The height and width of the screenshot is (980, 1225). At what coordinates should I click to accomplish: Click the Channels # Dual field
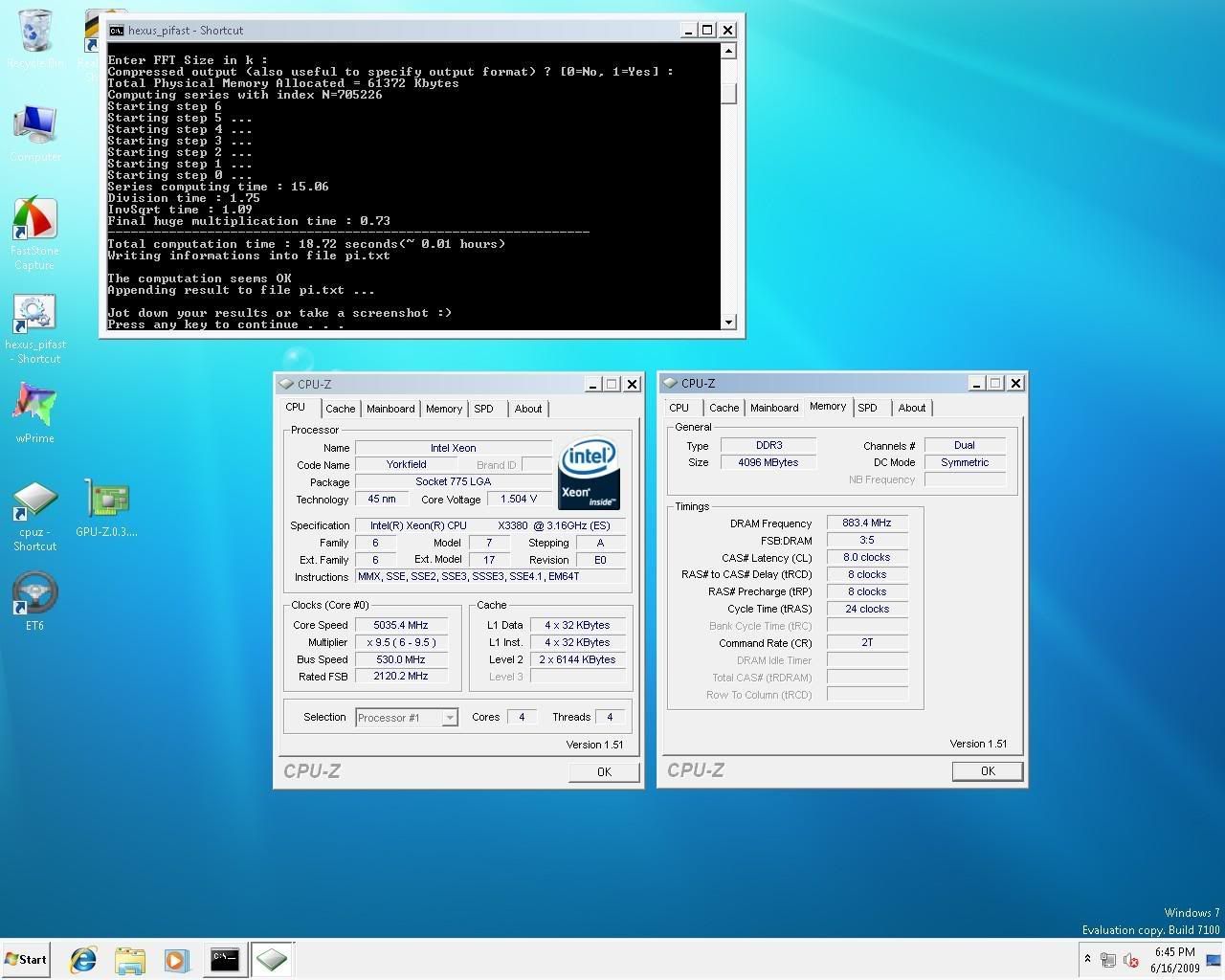(965, 445)
